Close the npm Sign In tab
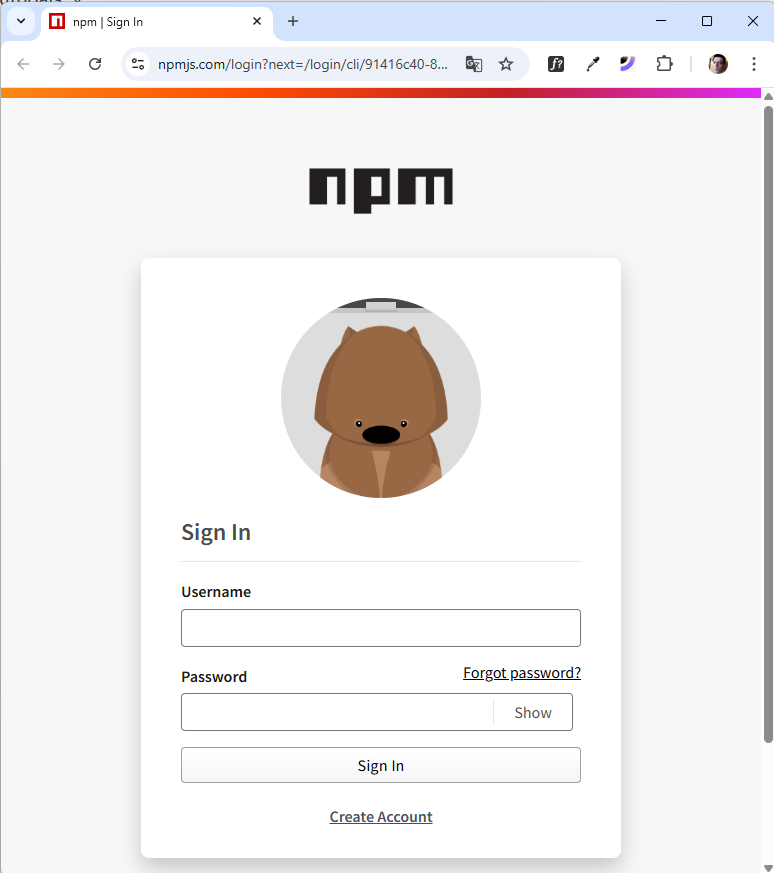This screenshot has width=774, height=873. pyautogui.click(x=257, y=21)
